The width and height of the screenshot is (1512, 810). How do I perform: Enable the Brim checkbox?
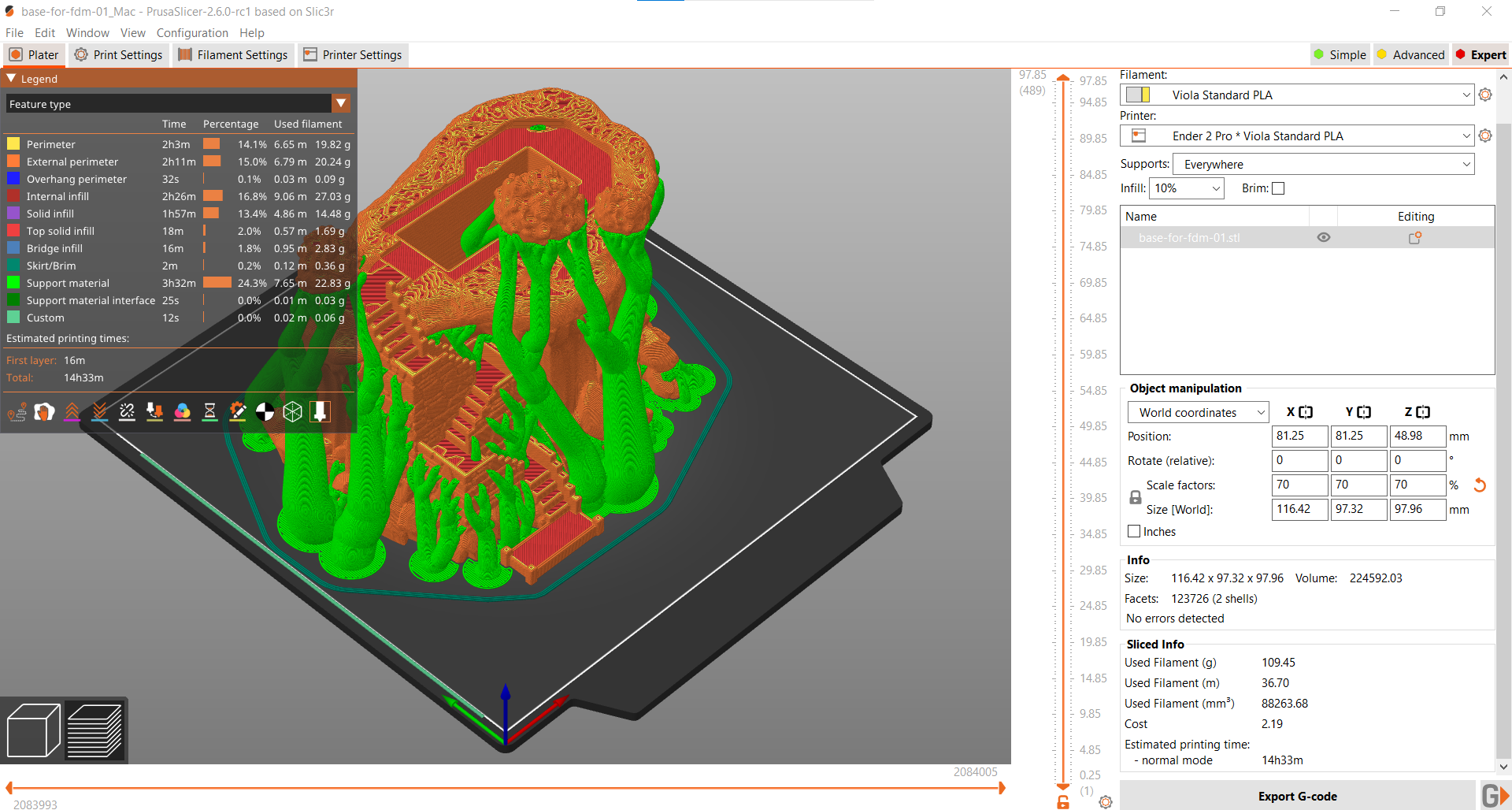point(1278,188)
